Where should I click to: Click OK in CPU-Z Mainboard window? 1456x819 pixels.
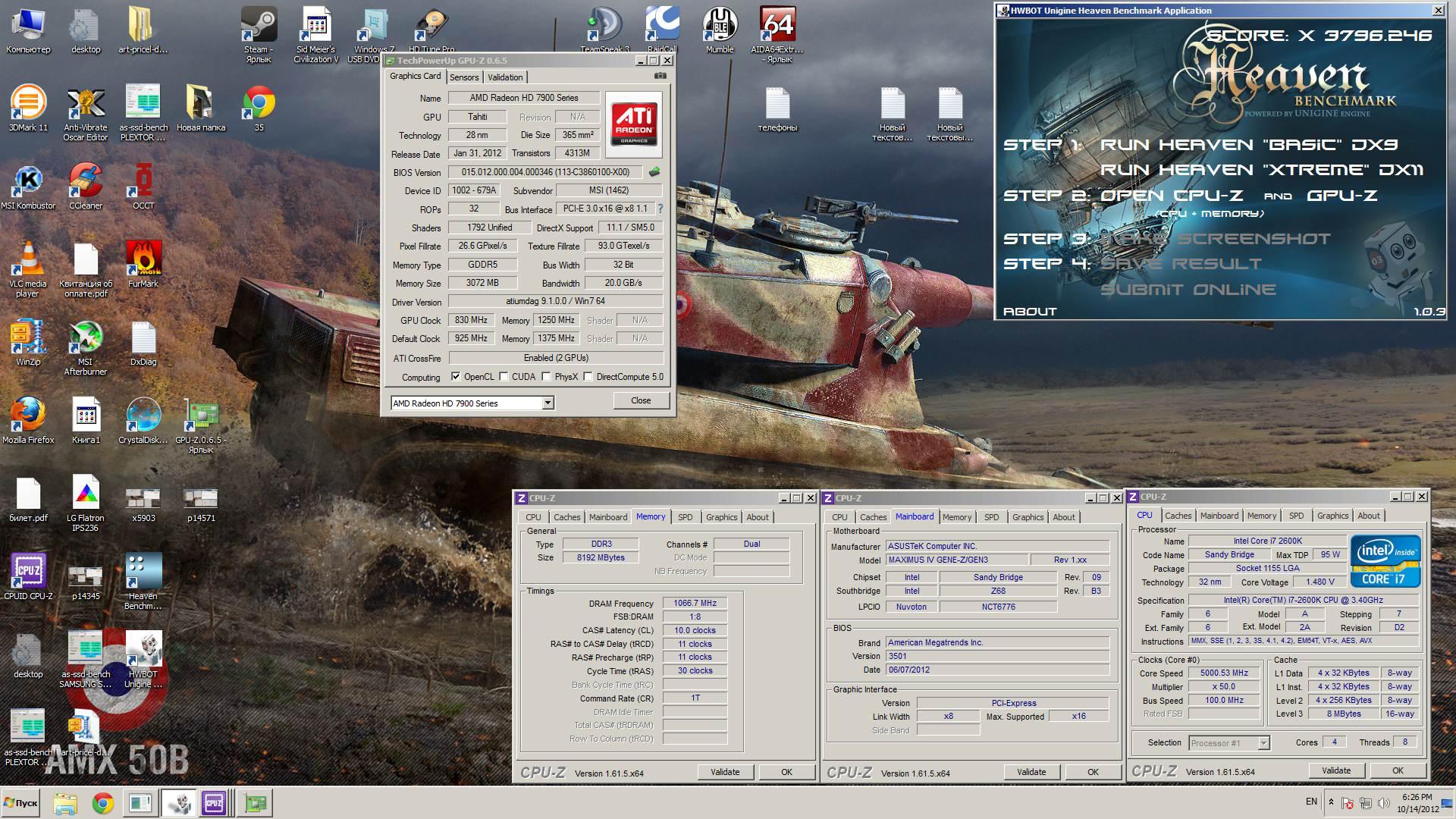pos(1093,772)
